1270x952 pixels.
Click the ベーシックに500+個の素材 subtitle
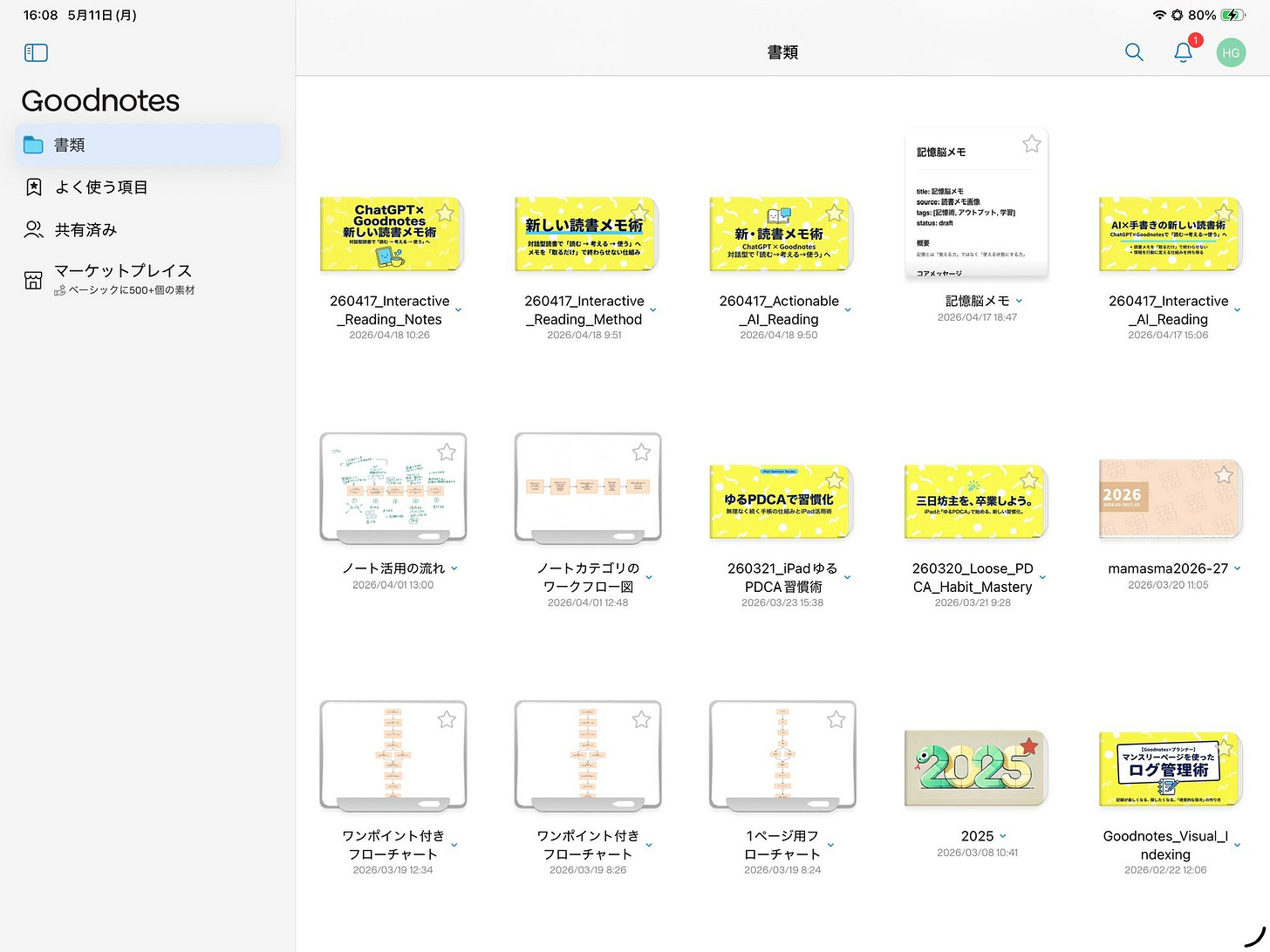132,290
